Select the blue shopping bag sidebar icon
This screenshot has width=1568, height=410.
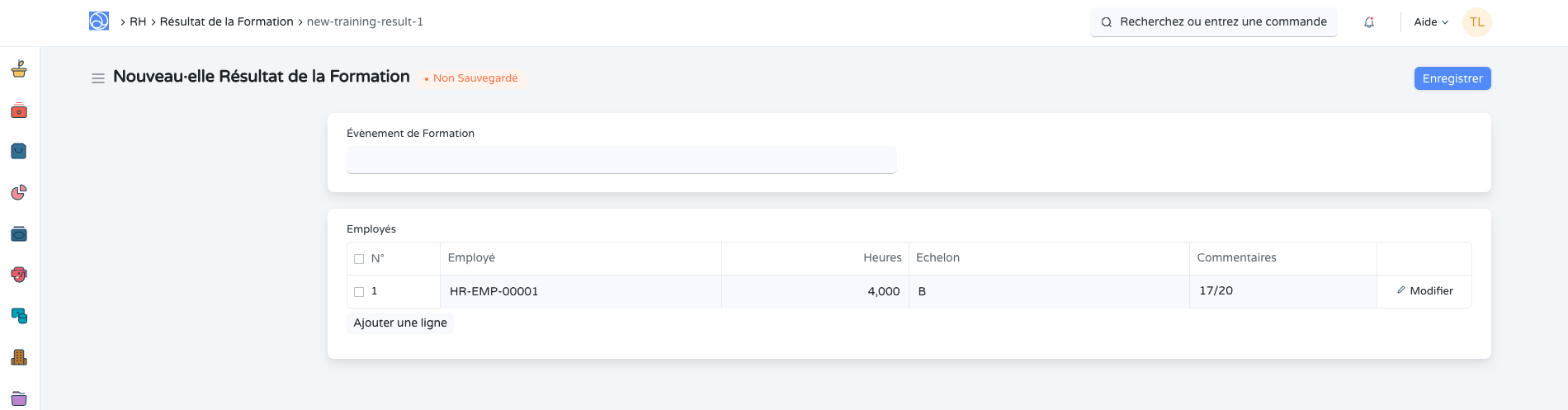(x=19, y=151)
